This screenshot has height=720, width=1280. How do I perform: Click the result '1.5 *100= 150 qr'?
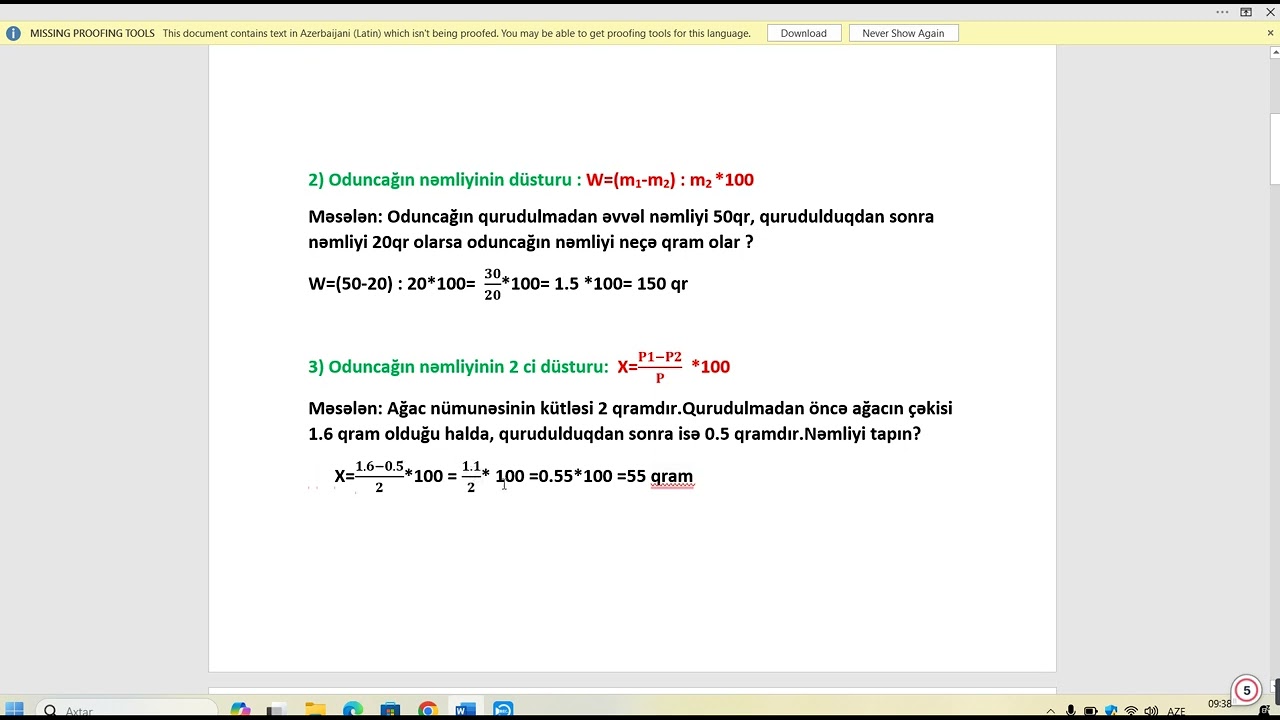[x=621, y=284]
